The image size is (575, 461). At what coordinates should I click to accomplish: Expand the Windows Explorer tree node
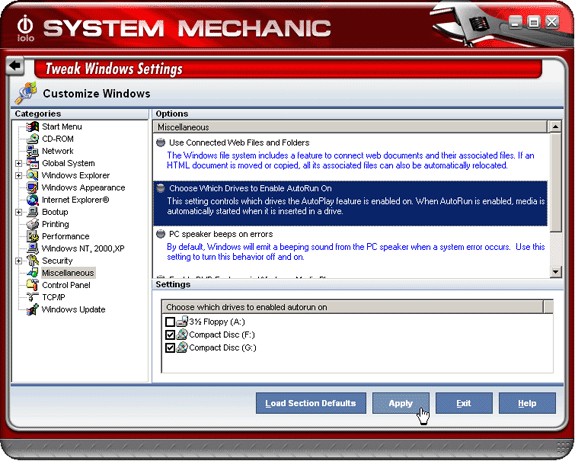[19, 176]
